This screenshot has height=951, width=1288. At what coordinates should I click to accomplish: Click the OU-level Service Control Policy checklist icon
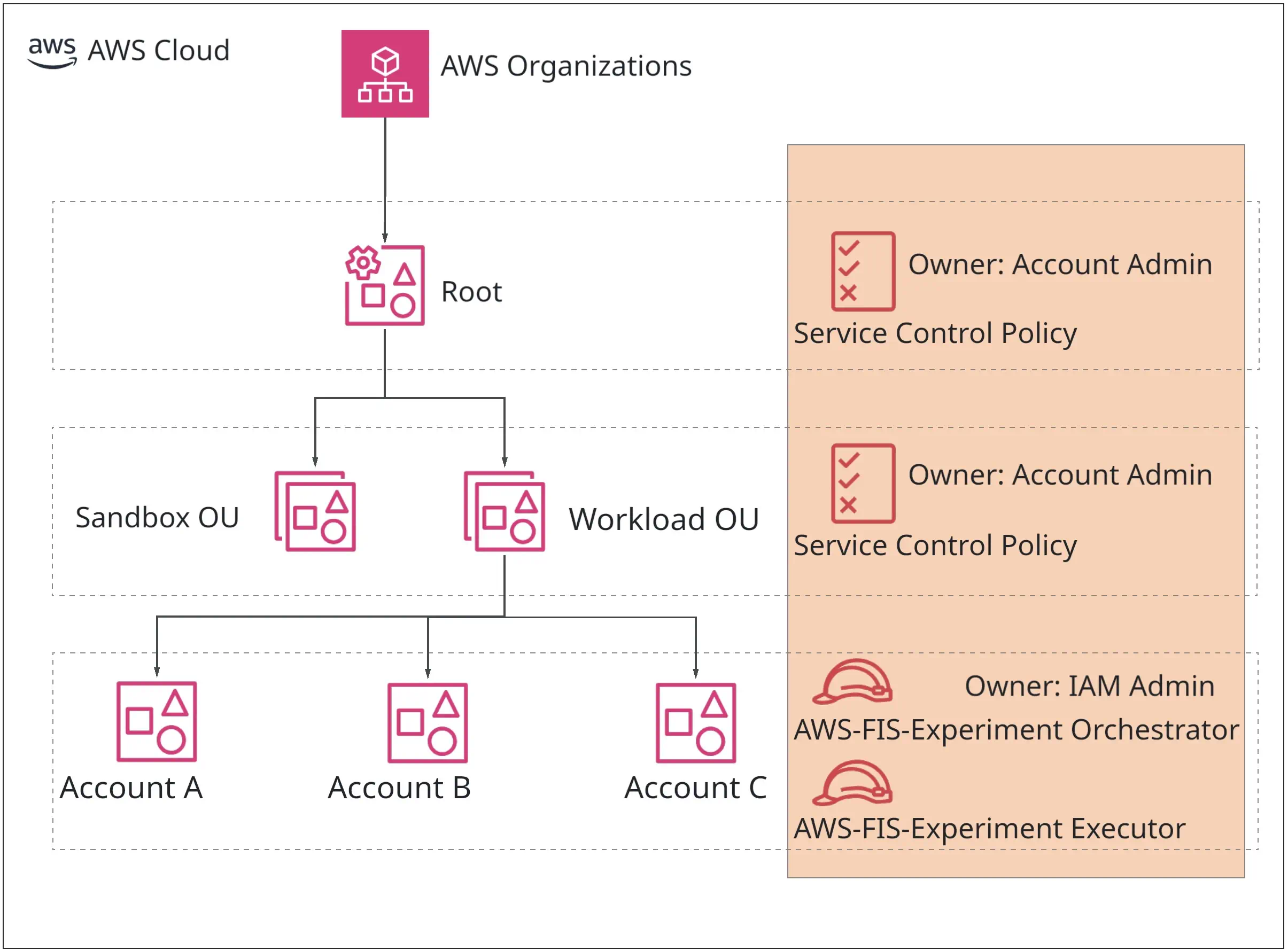coord(863,484)
